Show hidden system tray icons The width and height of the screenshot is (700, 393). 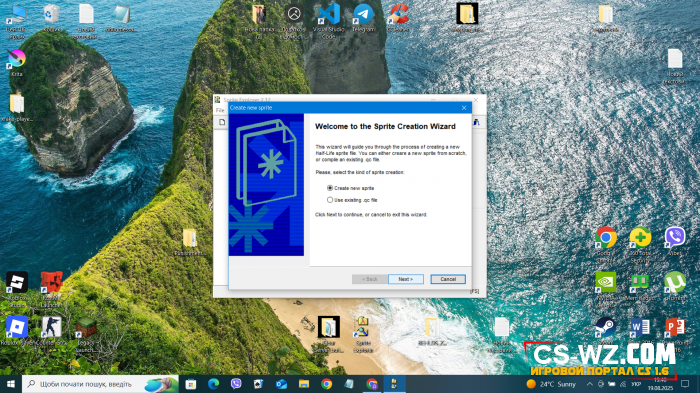589,384
